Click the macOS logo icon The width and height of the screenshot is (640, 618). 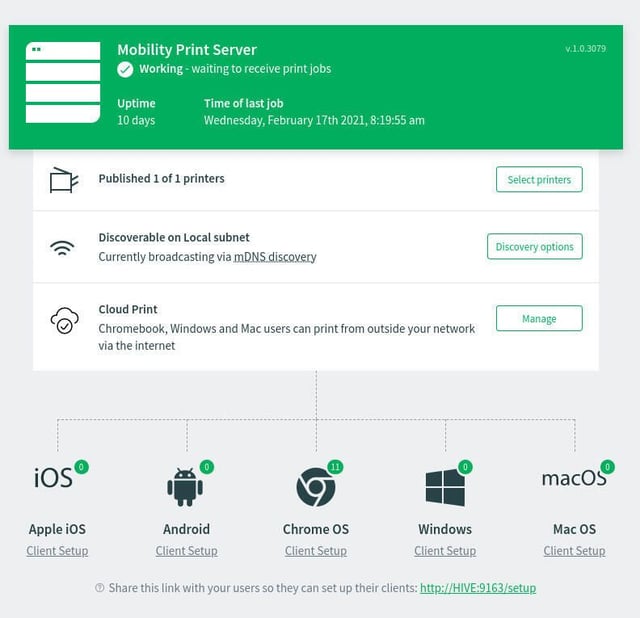click(574, 478)
